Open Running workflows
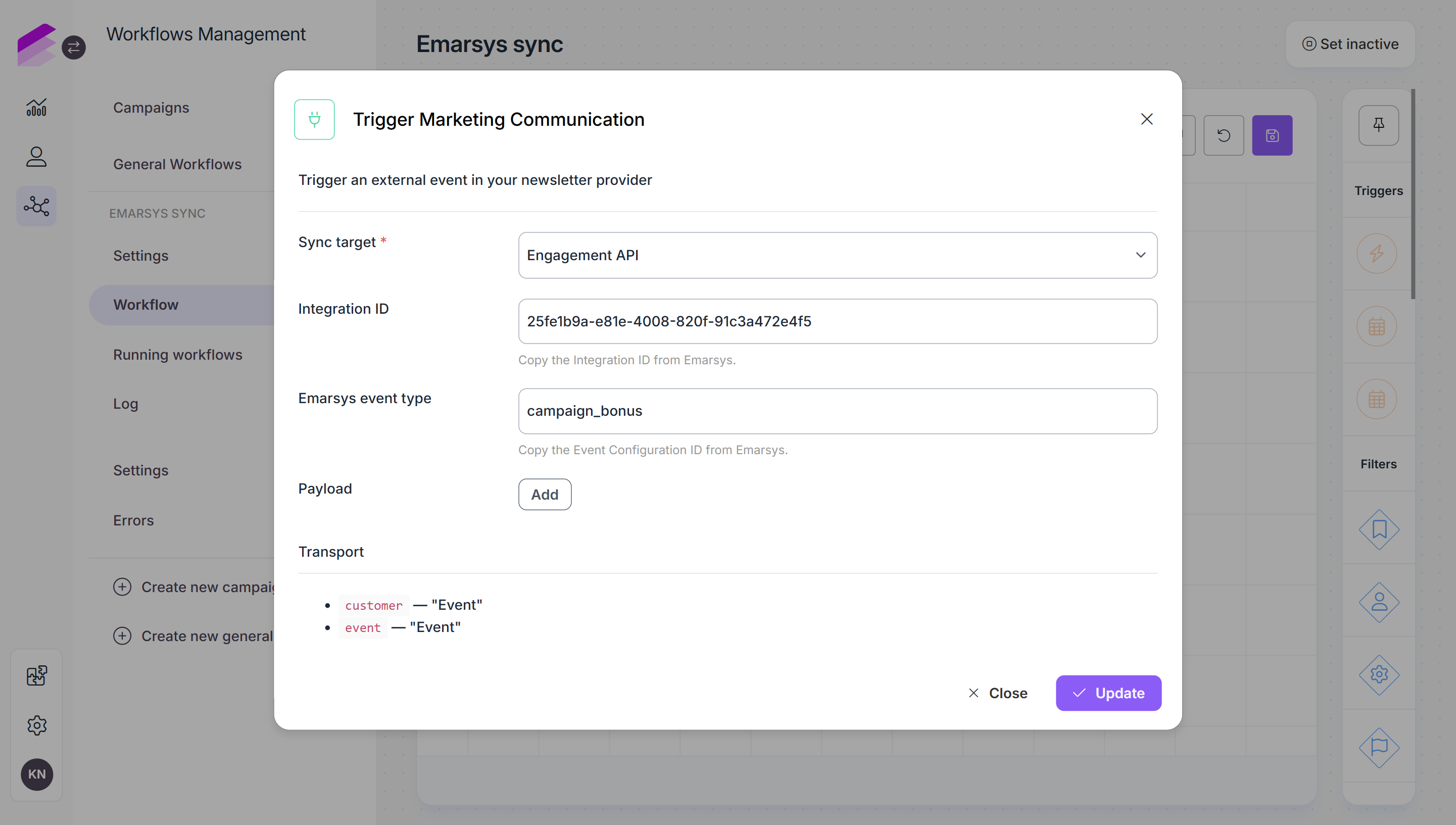 [177, 355]
